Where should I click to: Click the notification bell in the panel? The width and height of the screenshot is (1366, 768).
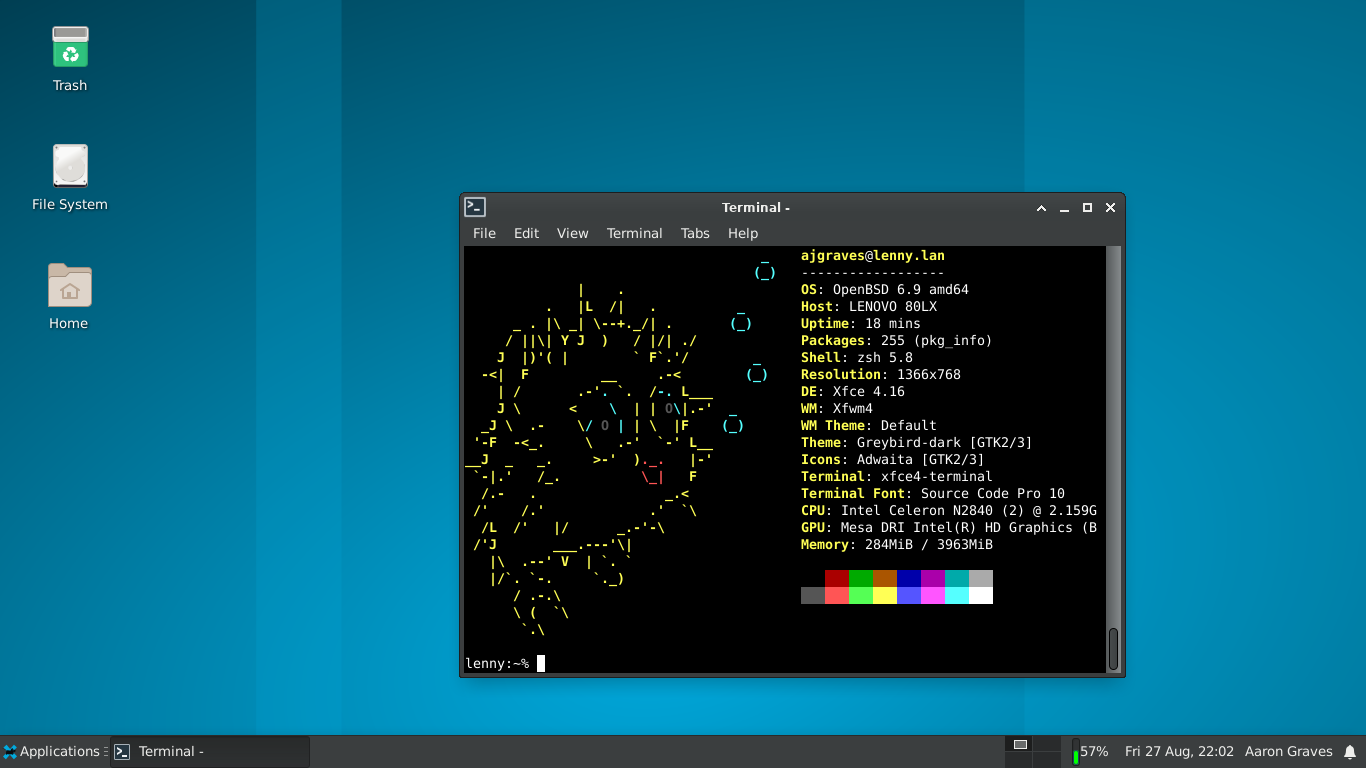tap(1349, 752)
